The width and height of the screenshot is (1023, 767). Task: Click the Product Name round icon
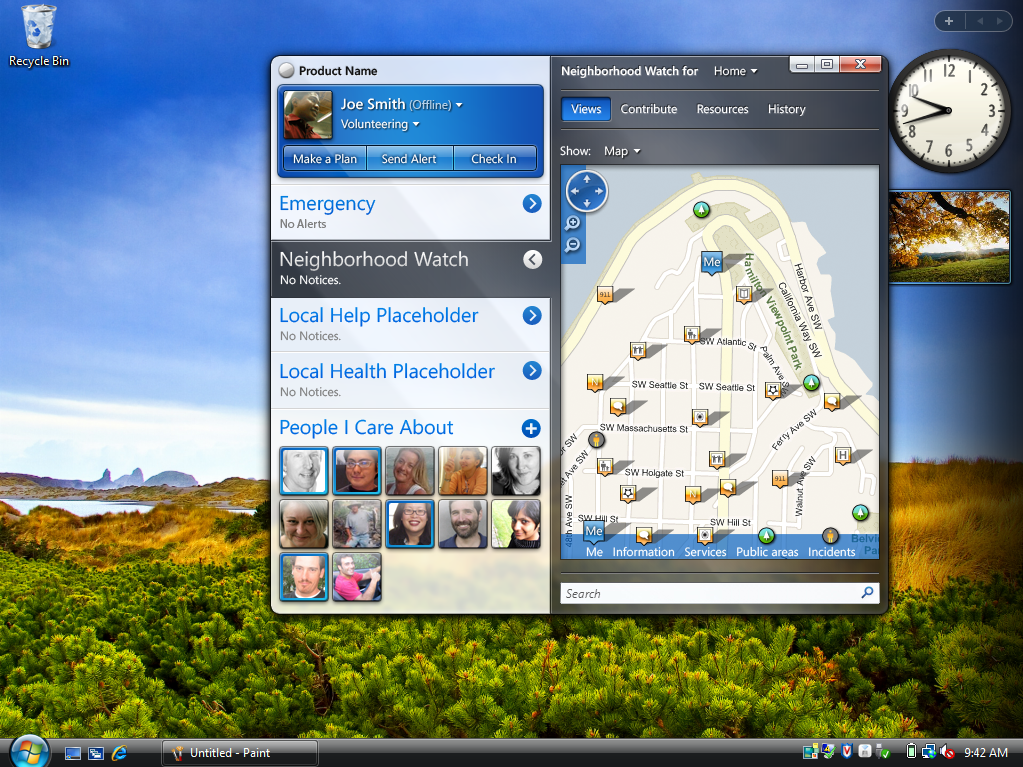click(x=286, y=70)
